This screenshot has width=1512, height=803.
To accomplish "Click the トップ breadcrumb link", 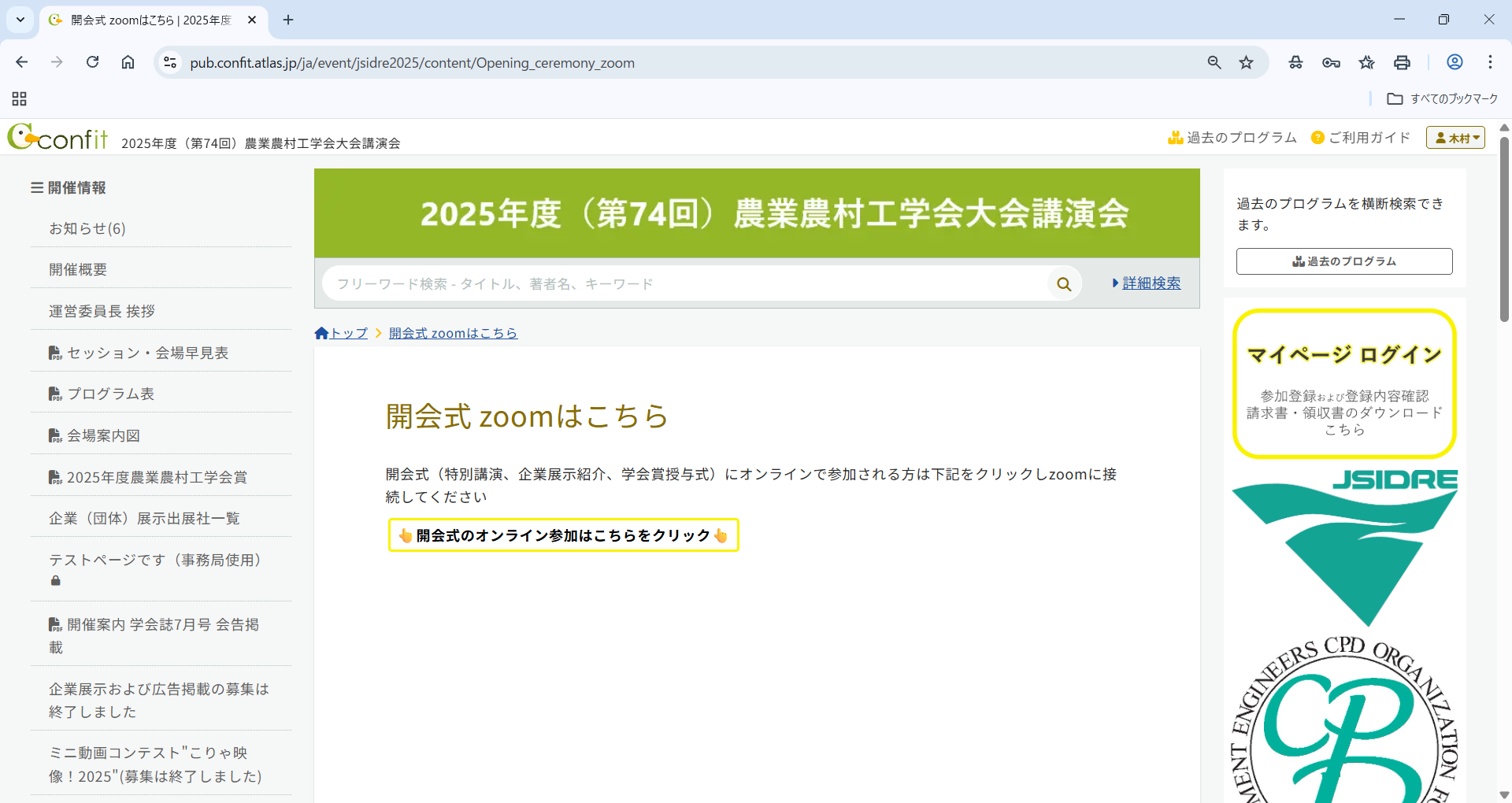I will click(x=349, y=333).
